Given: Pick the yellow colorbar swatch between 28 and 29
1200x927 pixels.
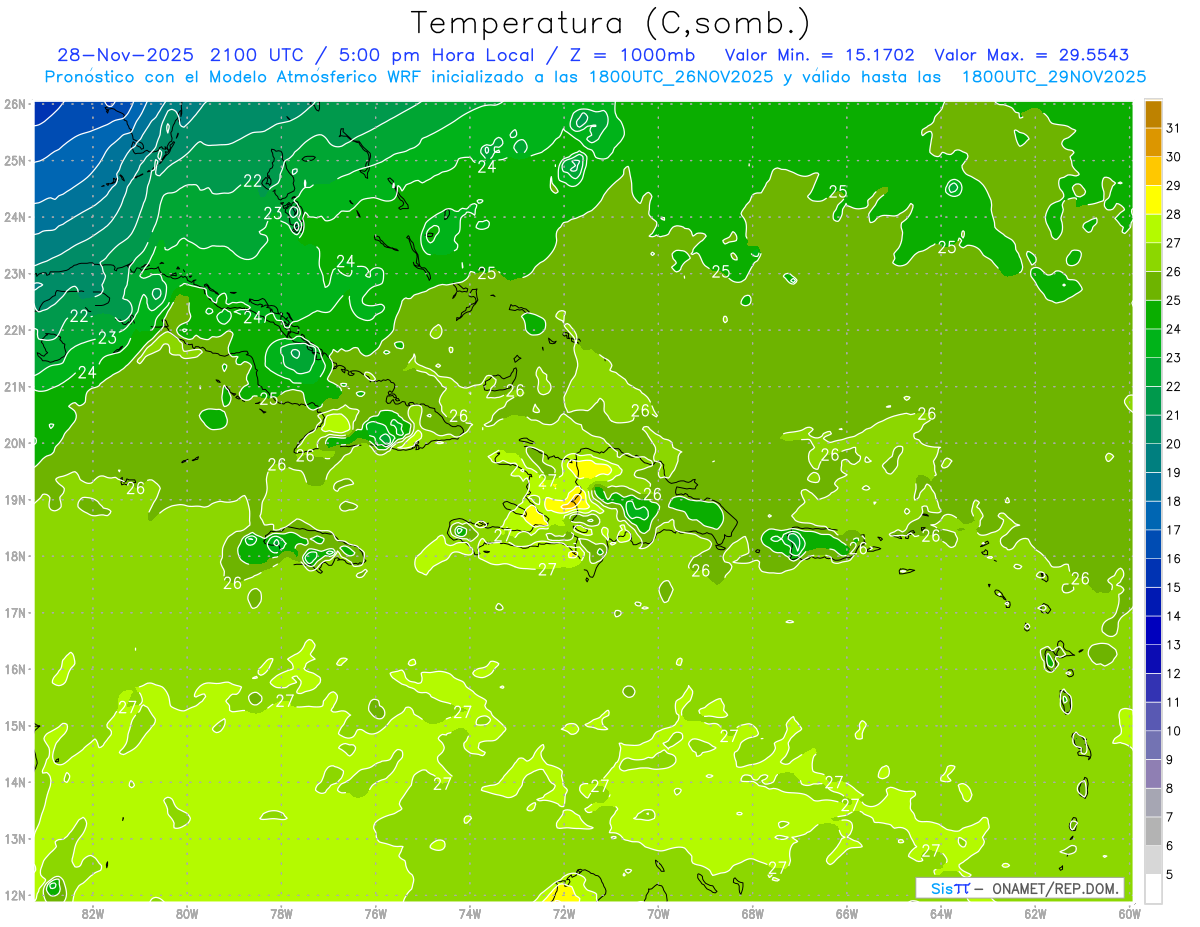Looking at the screenshot, I should coord(1153,200).
